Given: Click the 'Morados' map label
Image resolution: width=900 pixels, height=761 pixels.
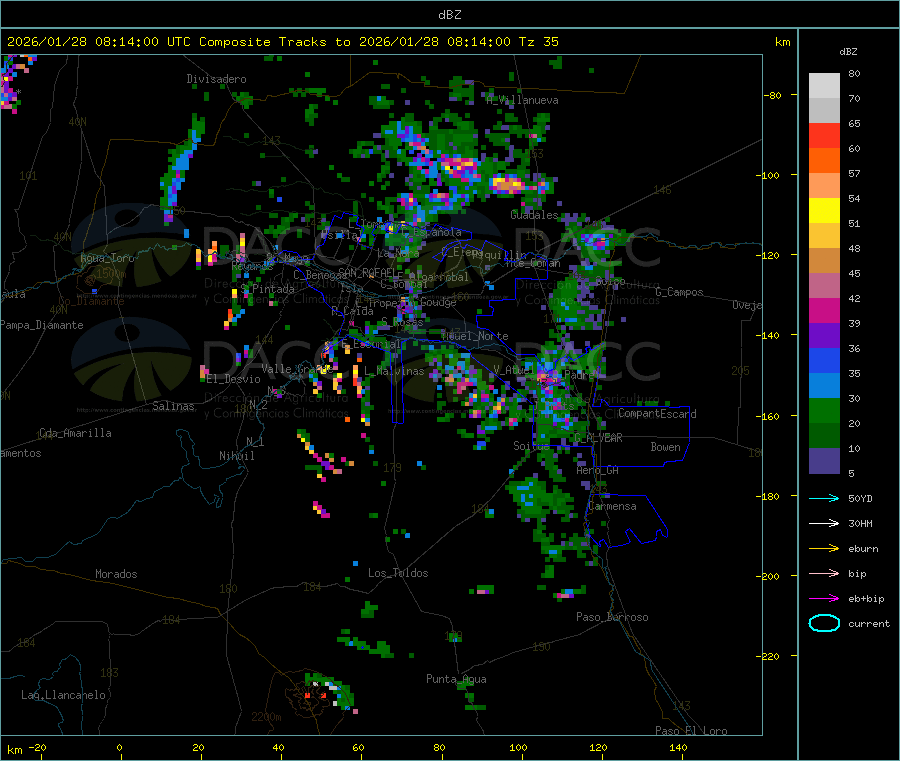Looking at the screenshot, I should pyautogui.click(x=116, y=574).
